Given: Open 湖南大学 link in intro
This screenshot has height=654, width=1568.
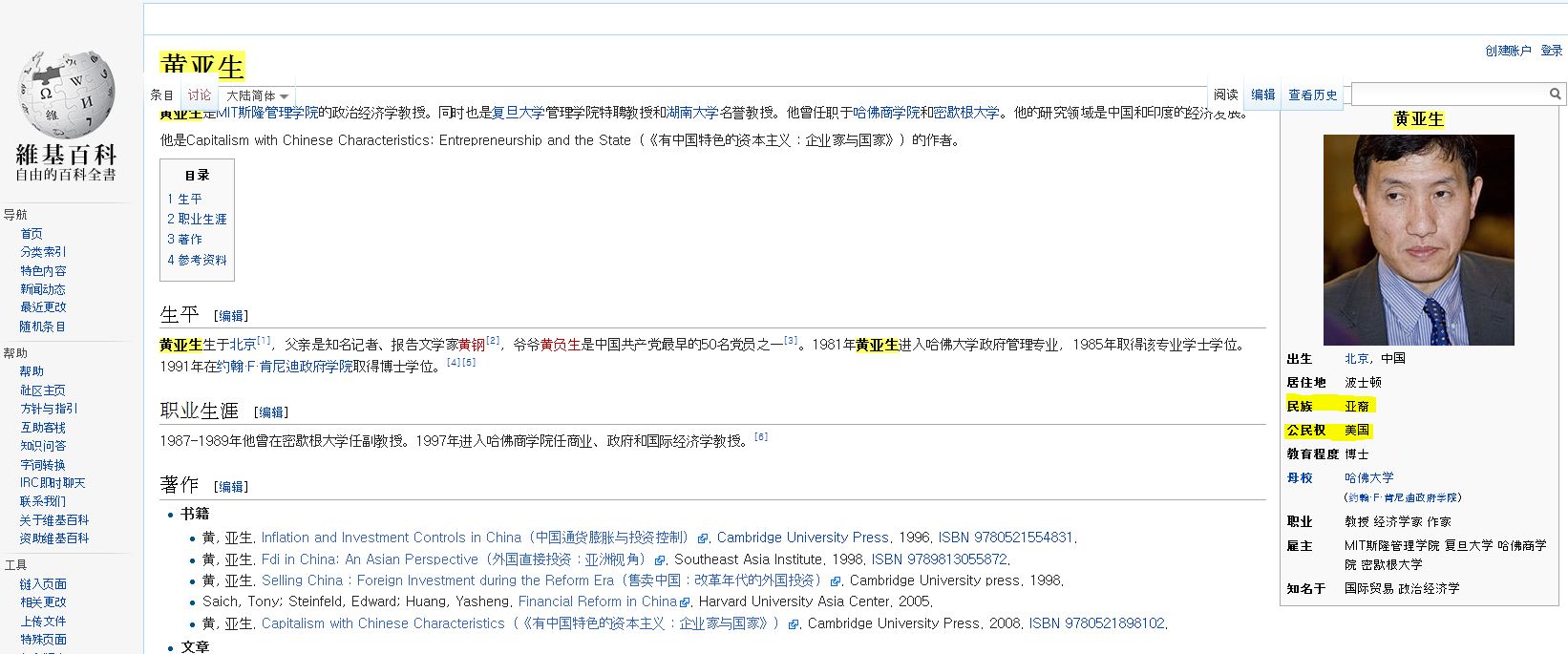Looking at the screenshot, I should pyautogui.click(x=692, y=113).
